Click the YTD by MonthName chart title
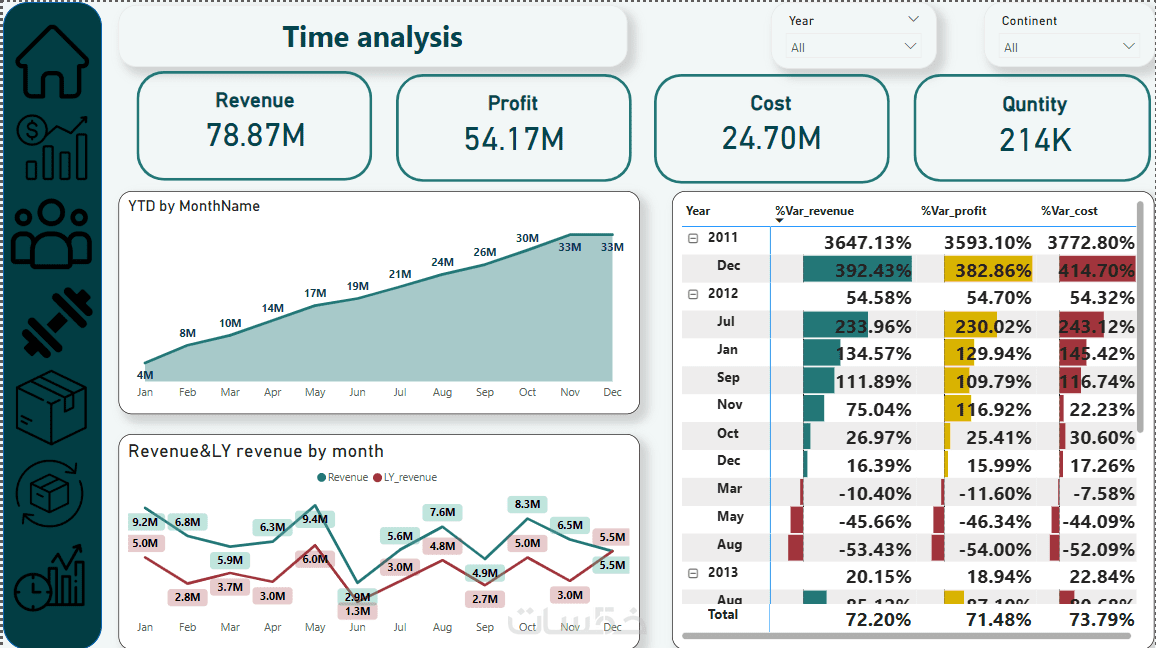Viewport: 1156px width, 648px height. [x=194, y=206]
